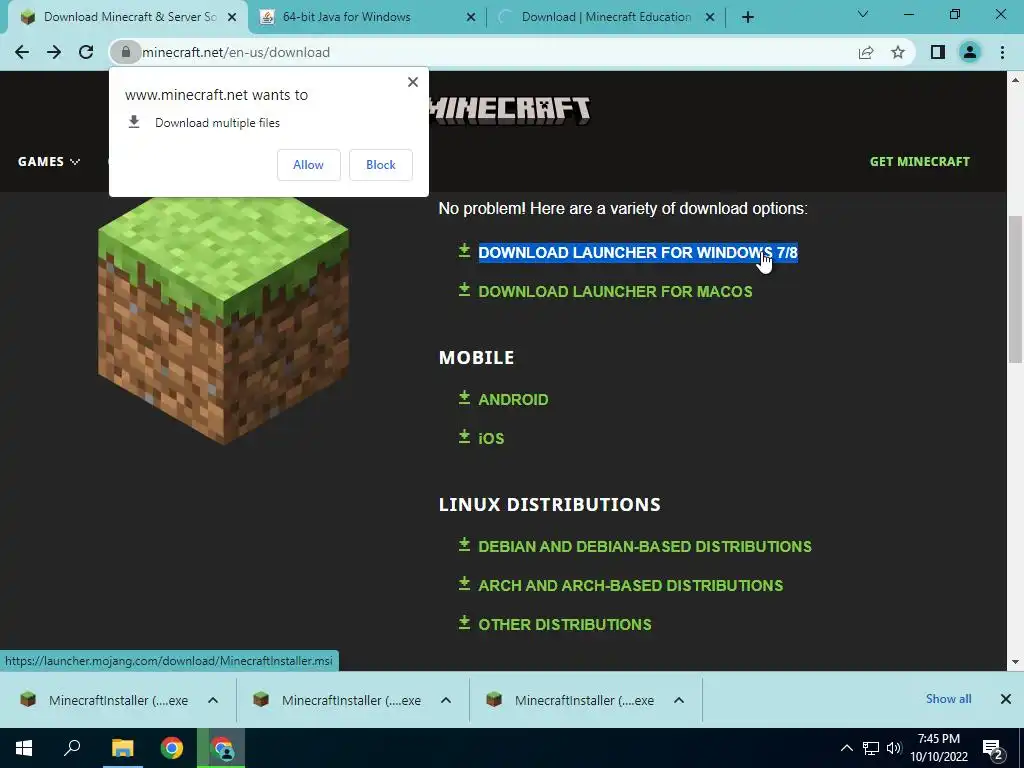Image resolution: width=1024 pixels, height=768 pixels.
Task: Click the scrollbar down arrow
Action: coord(1015,662)
